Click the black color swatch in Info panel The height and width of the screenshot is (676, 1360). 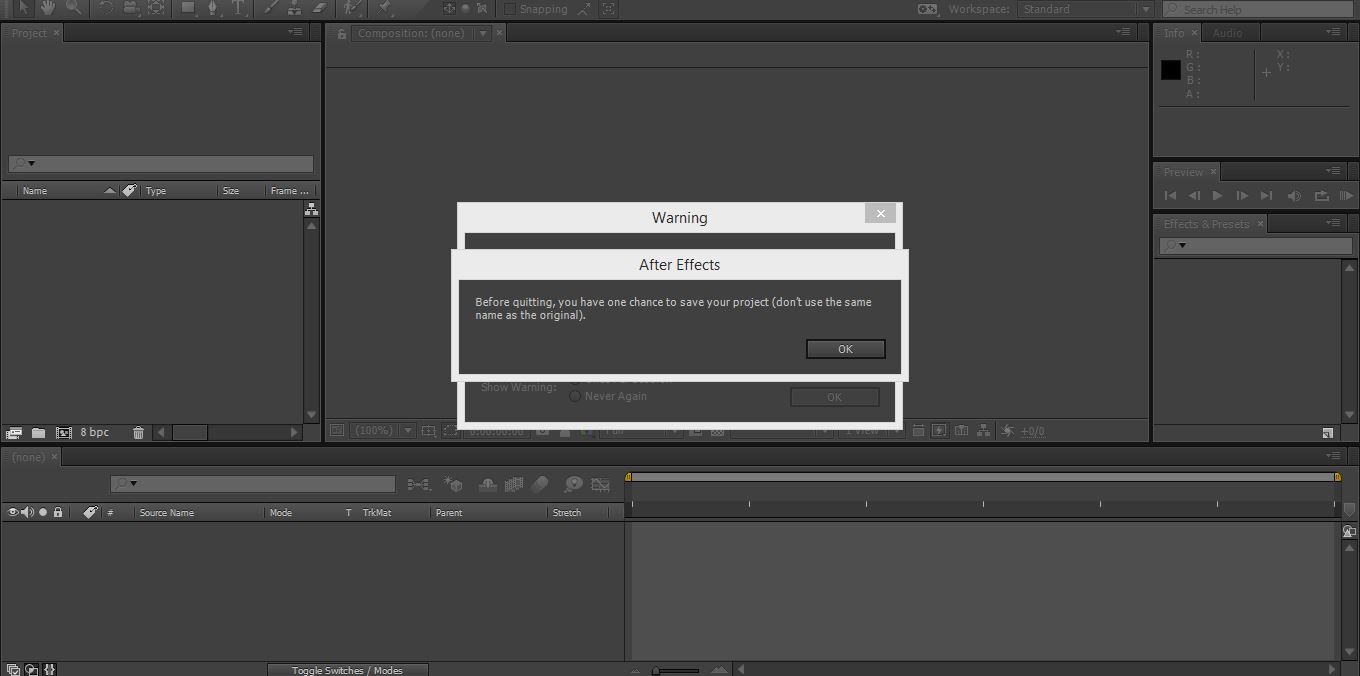pyautogui.click(x=1171, y=70)
